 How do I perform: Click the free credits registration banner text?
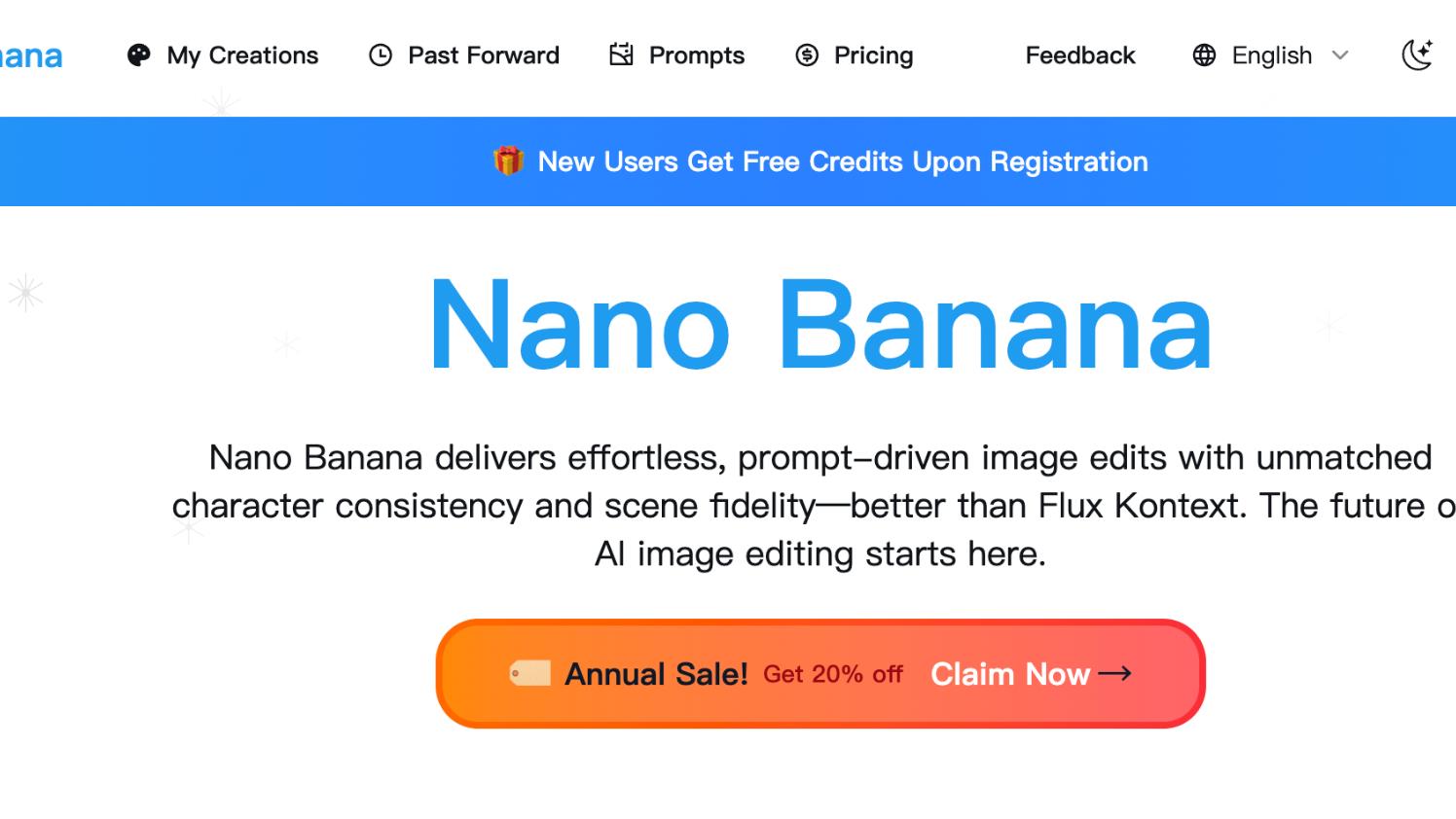pyautogui.click(x=843, y=161)
